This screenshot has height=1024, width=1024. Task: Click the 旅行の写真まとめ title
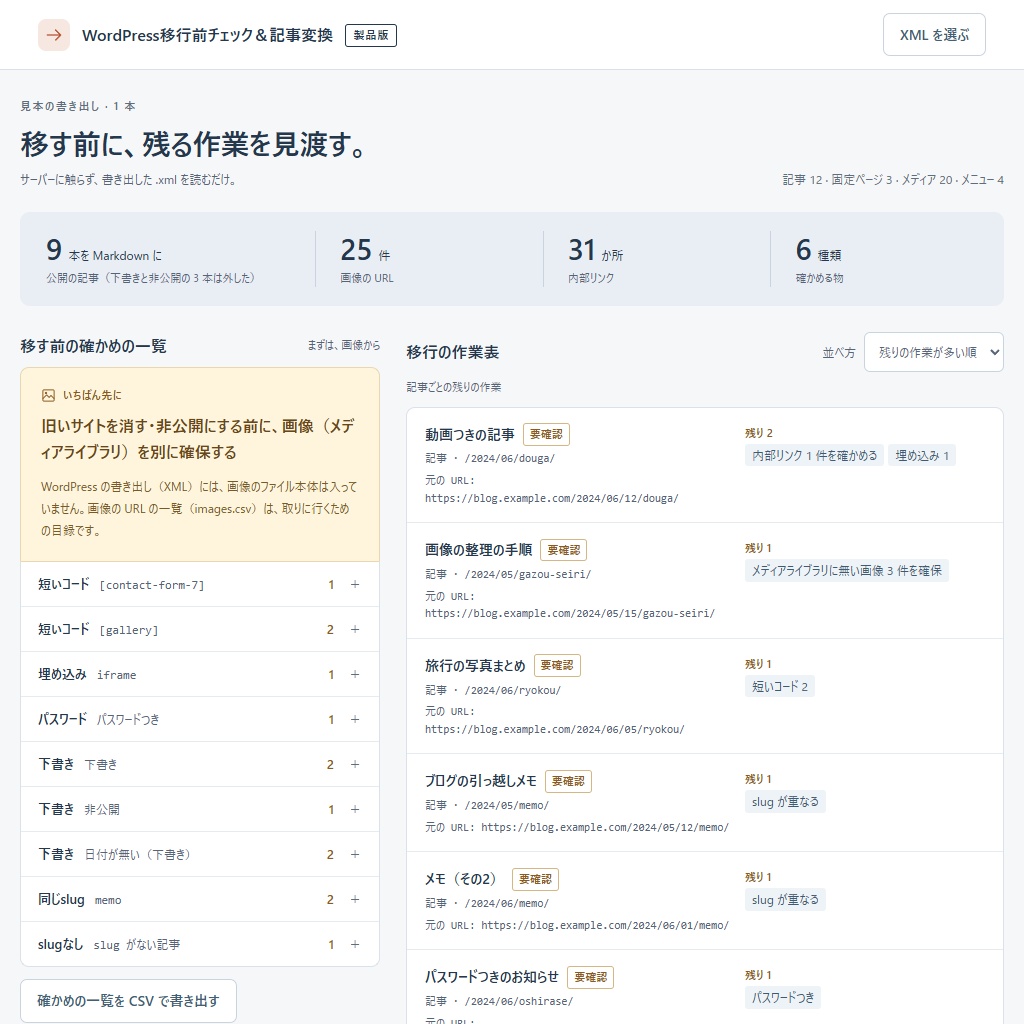[475, 665]
